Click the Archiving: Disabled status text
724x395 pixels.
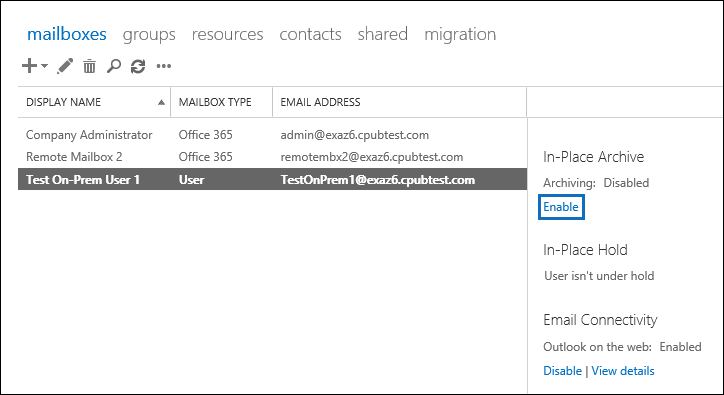pyautogui.click(x=596, y=183)
